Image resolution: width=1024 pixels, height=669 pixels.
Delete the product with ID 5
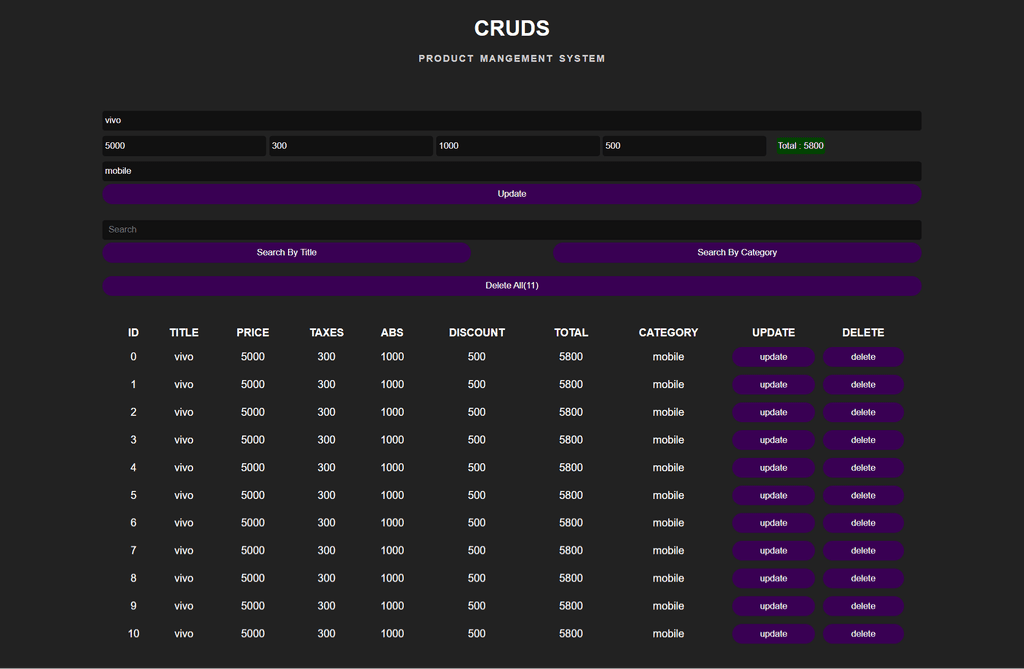tap(863, 495)
